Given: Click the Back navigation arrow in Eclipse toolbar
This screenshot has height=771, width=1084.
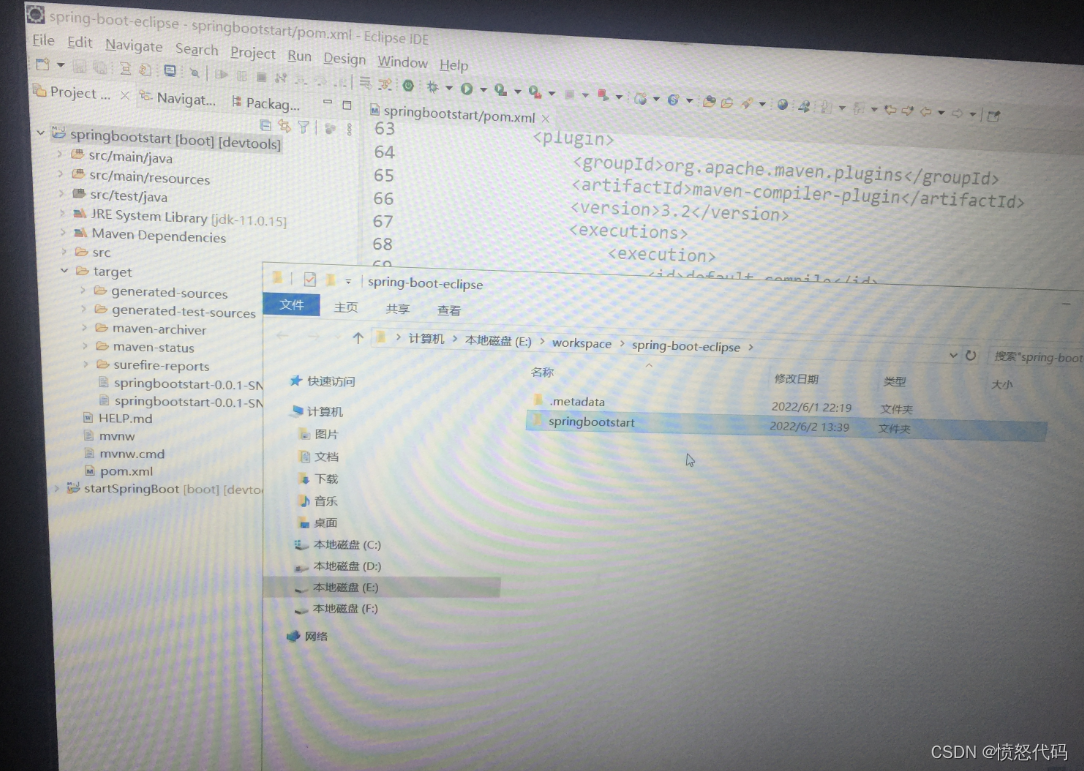Looking at the screenshot, I should point(926,111).
